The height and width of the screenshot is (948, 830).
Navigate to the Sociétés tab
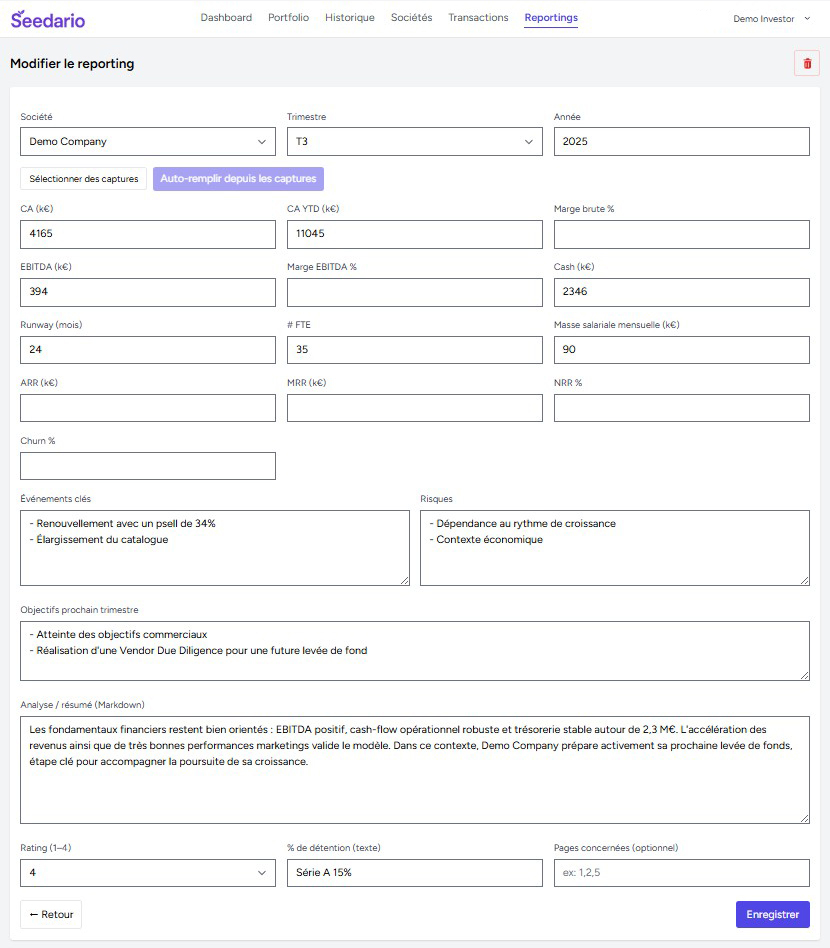pos(411,18)
